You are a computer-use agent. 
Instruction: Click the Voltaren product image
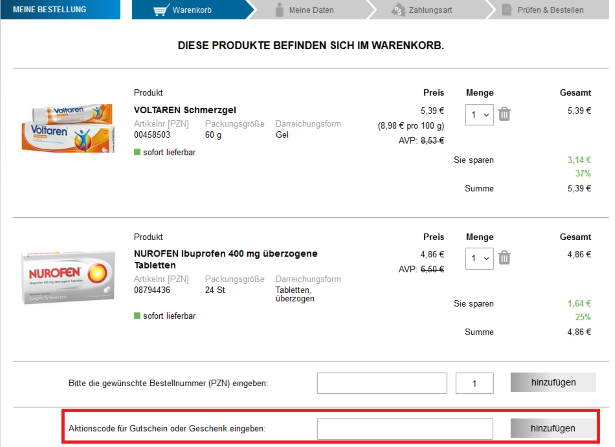pos(68,128)
